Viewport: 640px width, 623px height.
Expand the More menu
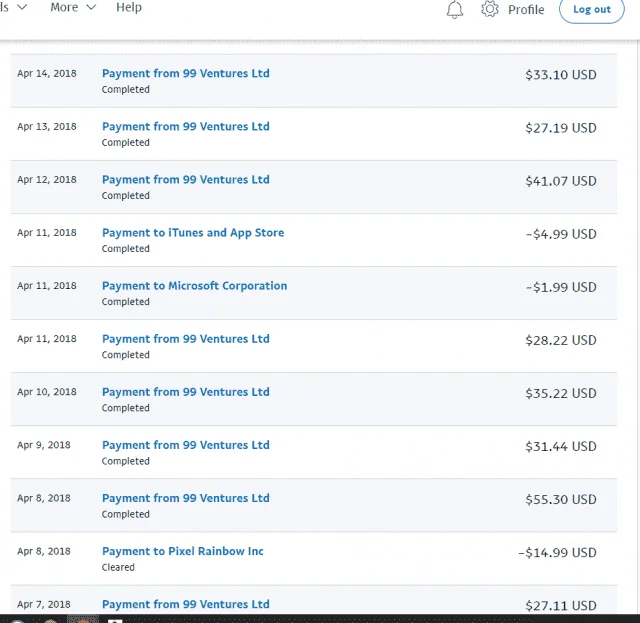(73, 7)
